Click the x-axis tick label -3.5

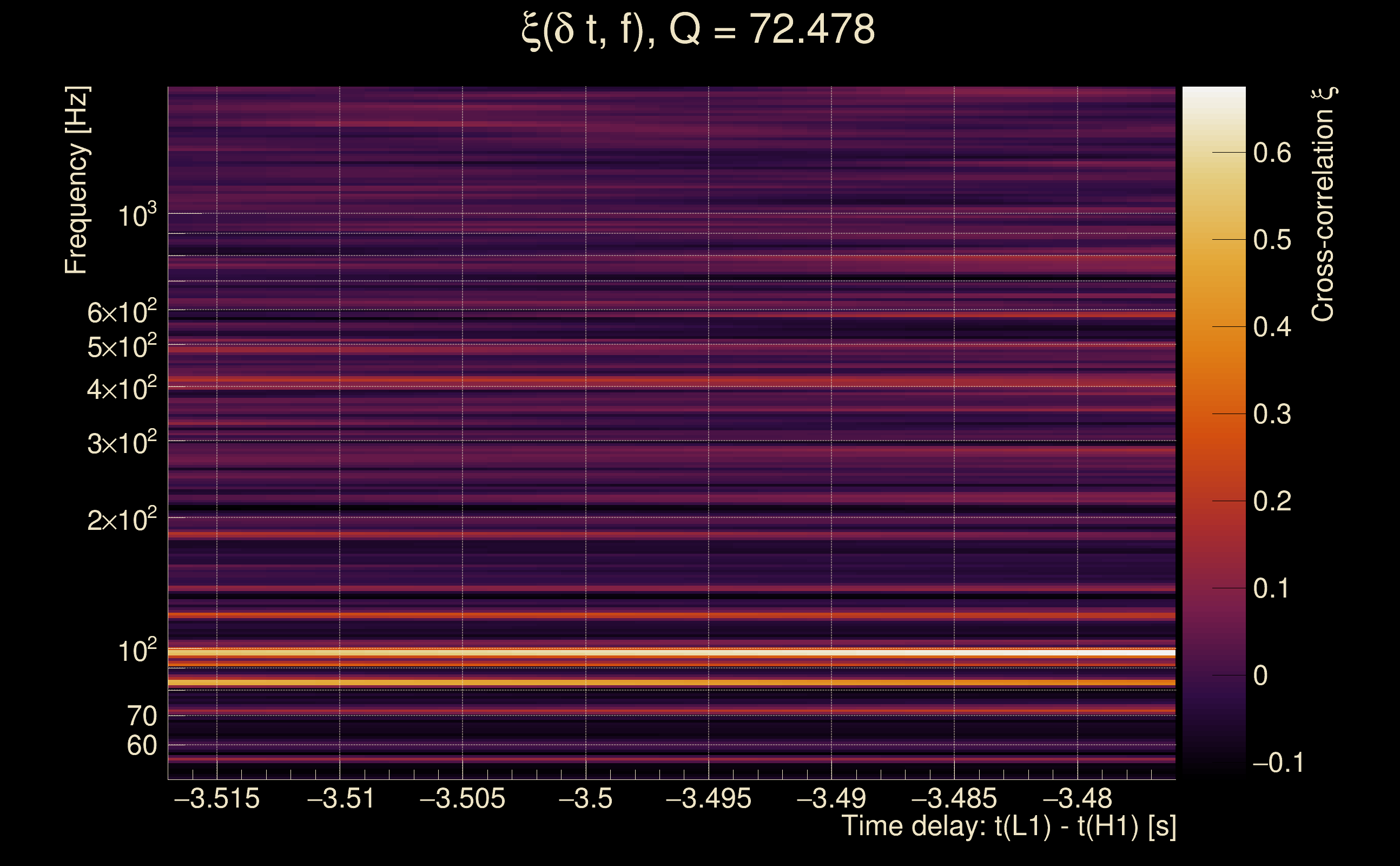click(x=585, y=798)
